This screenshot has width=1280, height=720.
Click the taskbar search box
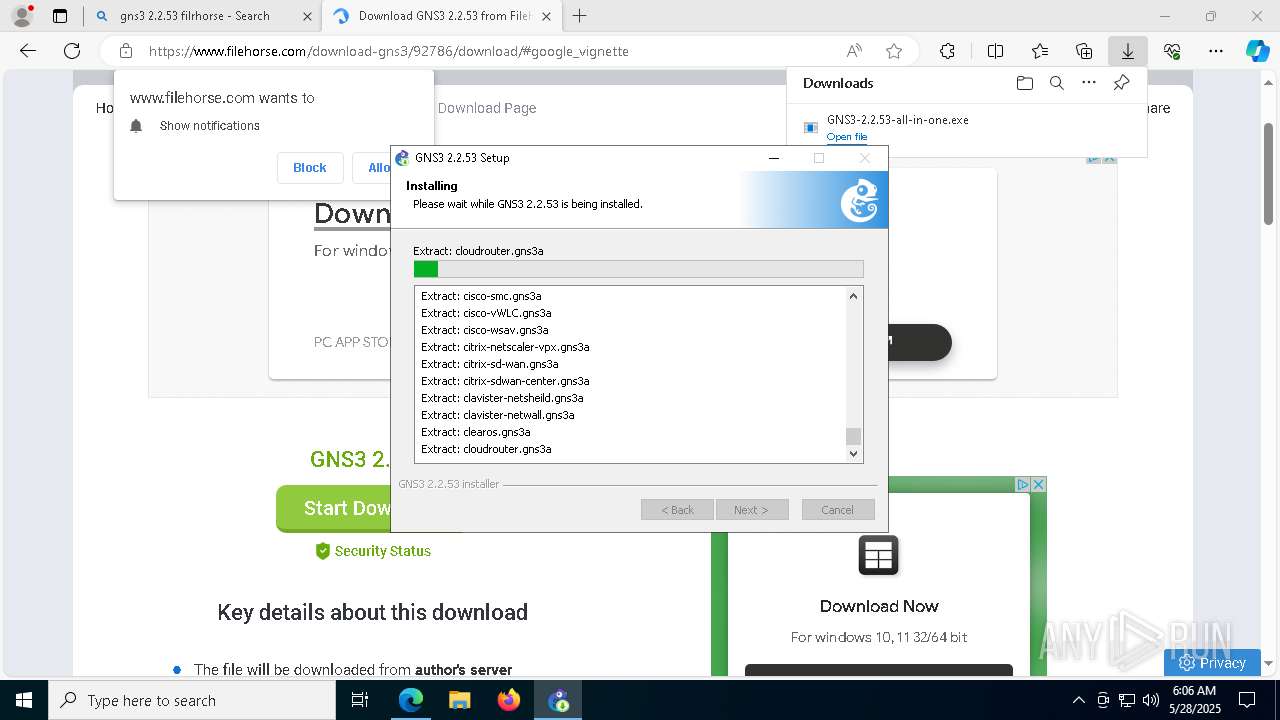192,700
